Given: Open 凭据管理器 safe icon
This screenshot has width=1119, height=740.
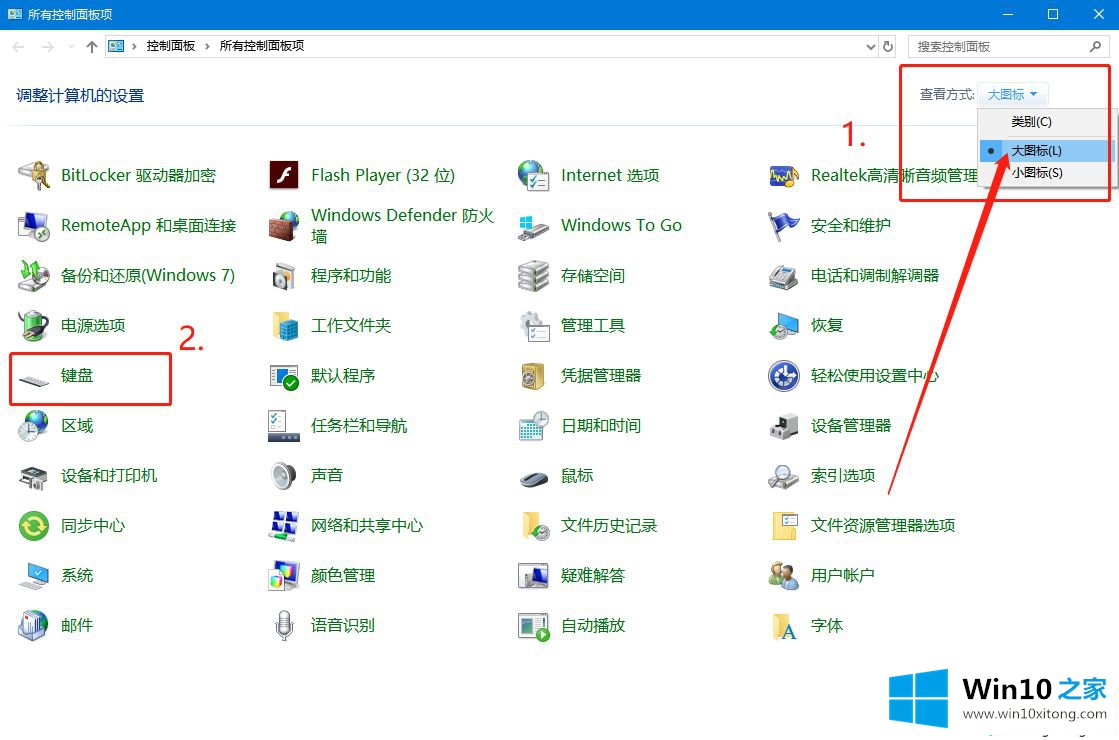Looking at the screenshot, I should 533,376.
